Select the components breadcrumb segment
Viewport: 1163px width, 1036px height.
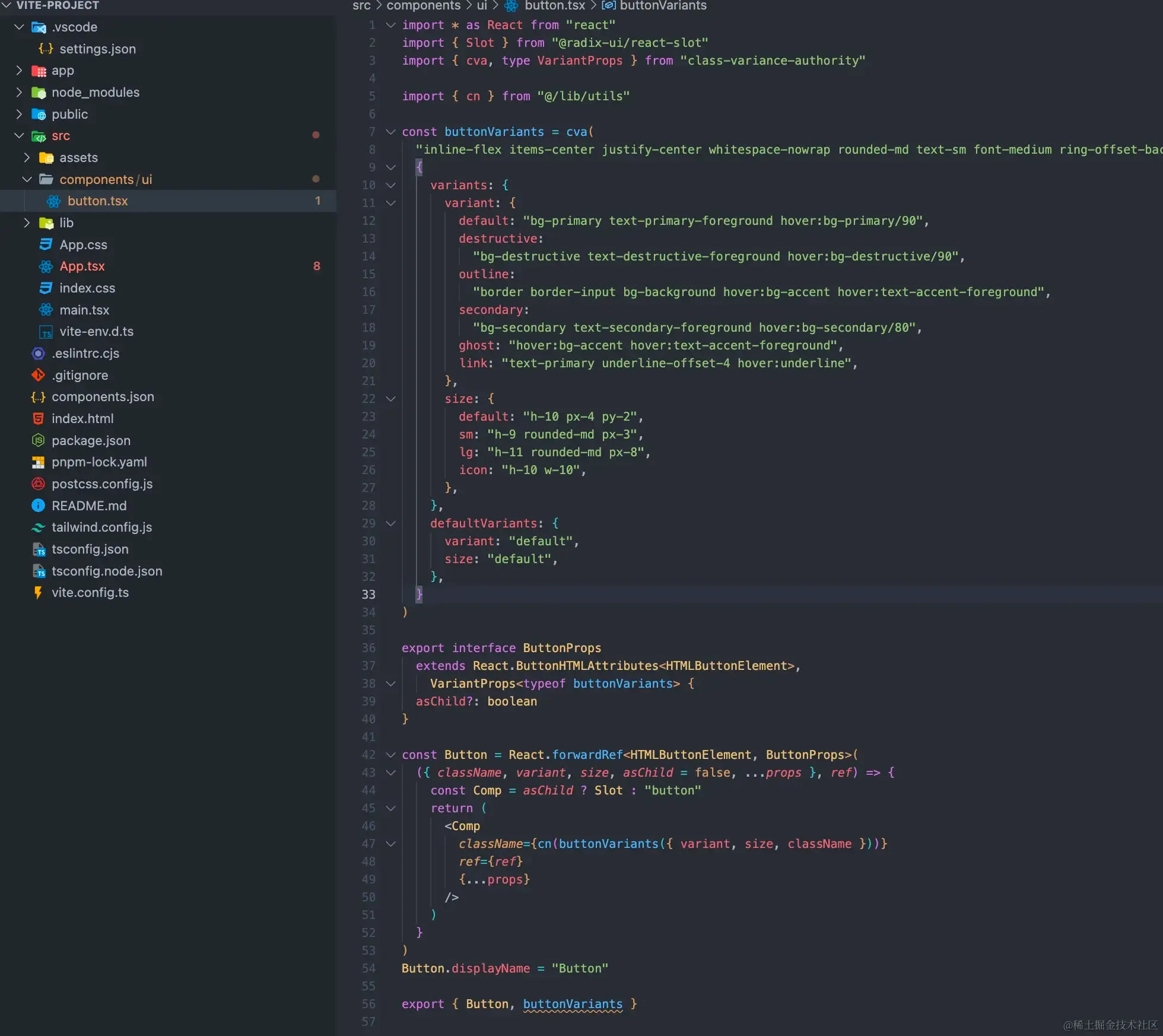pos(423,6)
